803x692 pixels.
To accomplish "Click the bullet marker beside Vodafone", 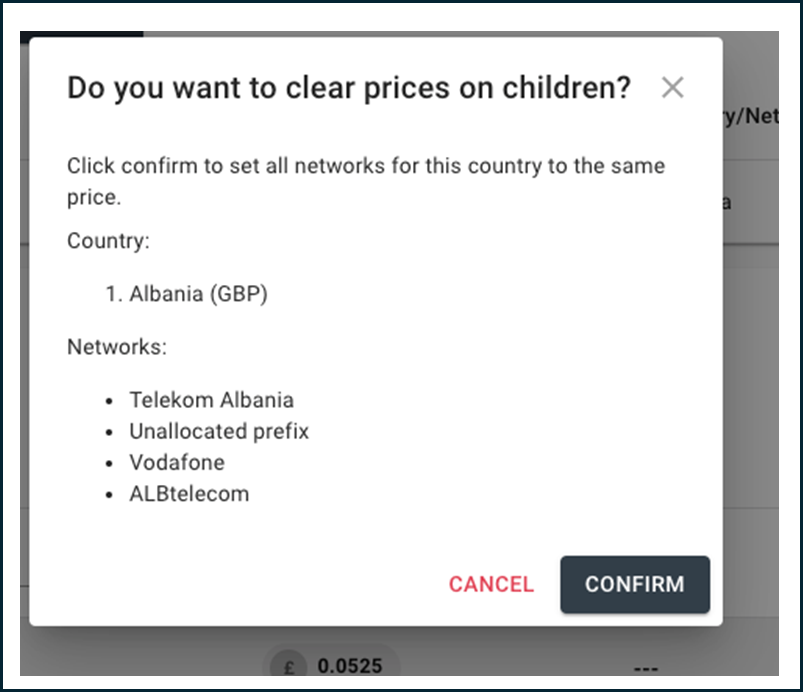I will tap(109, 464).
